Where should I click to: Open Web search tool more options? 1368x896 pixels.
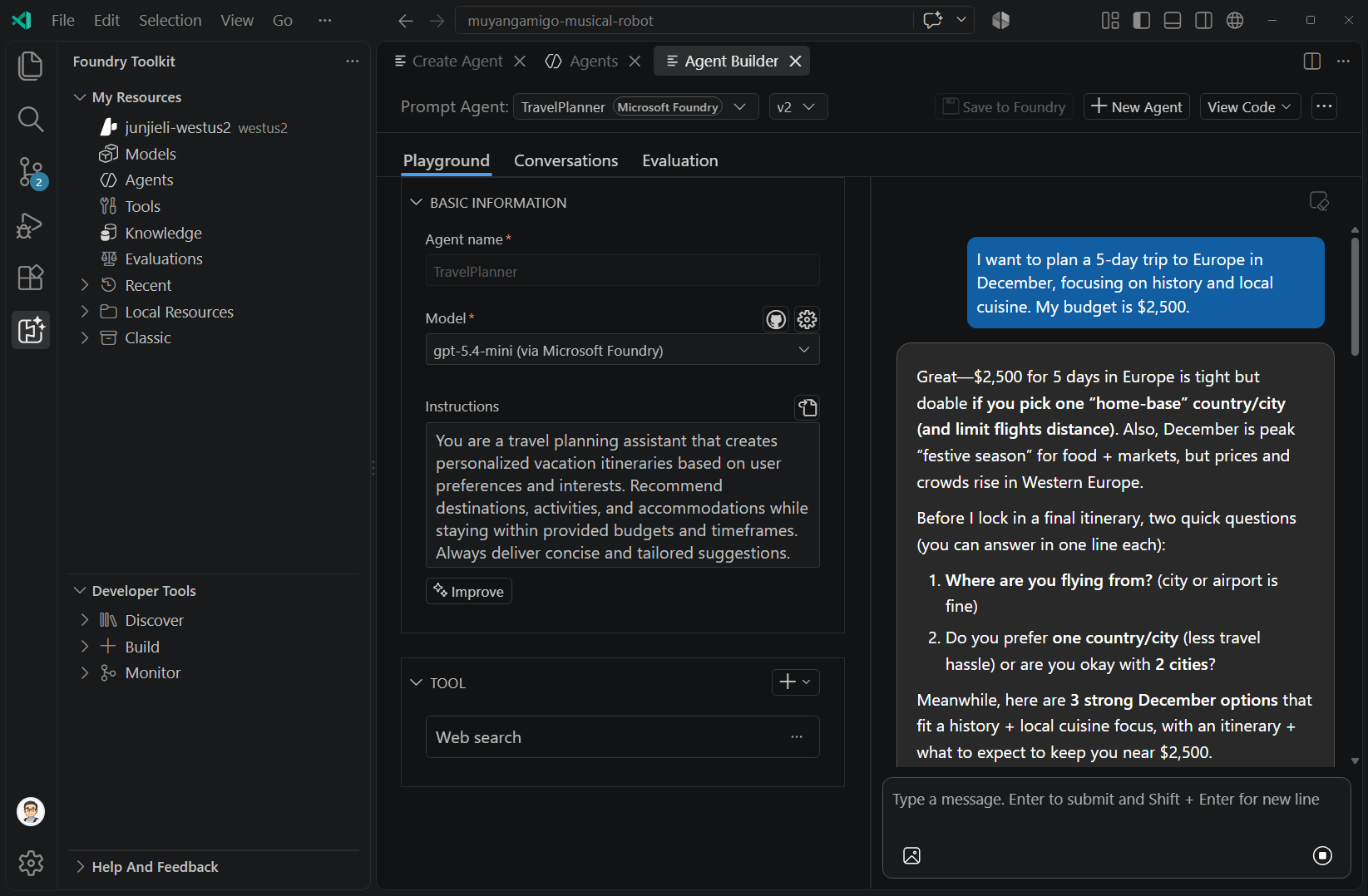point(797,737)
